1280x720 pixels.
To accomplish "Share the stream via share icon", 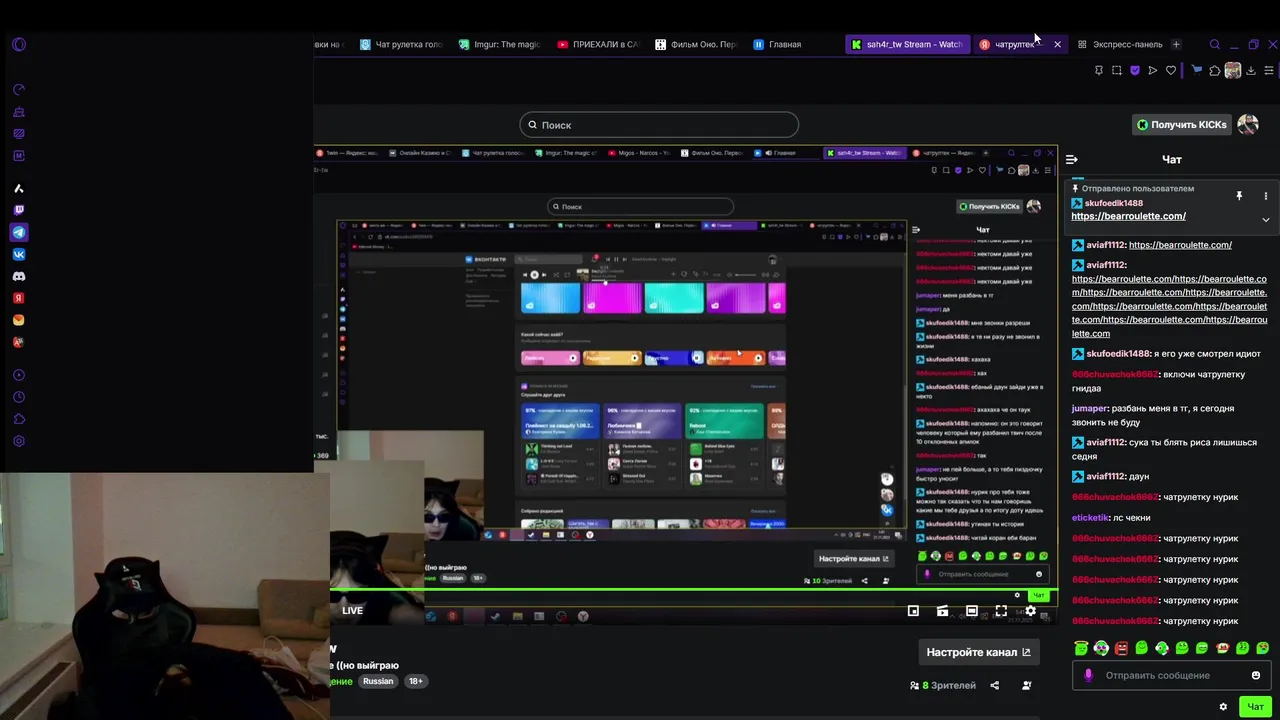I will (994, 685).
